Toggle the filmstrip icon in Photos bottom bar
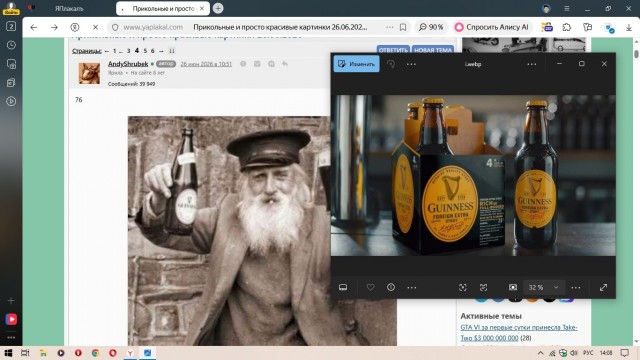Viewport: 640px width, 360px height. pos(343,287)
